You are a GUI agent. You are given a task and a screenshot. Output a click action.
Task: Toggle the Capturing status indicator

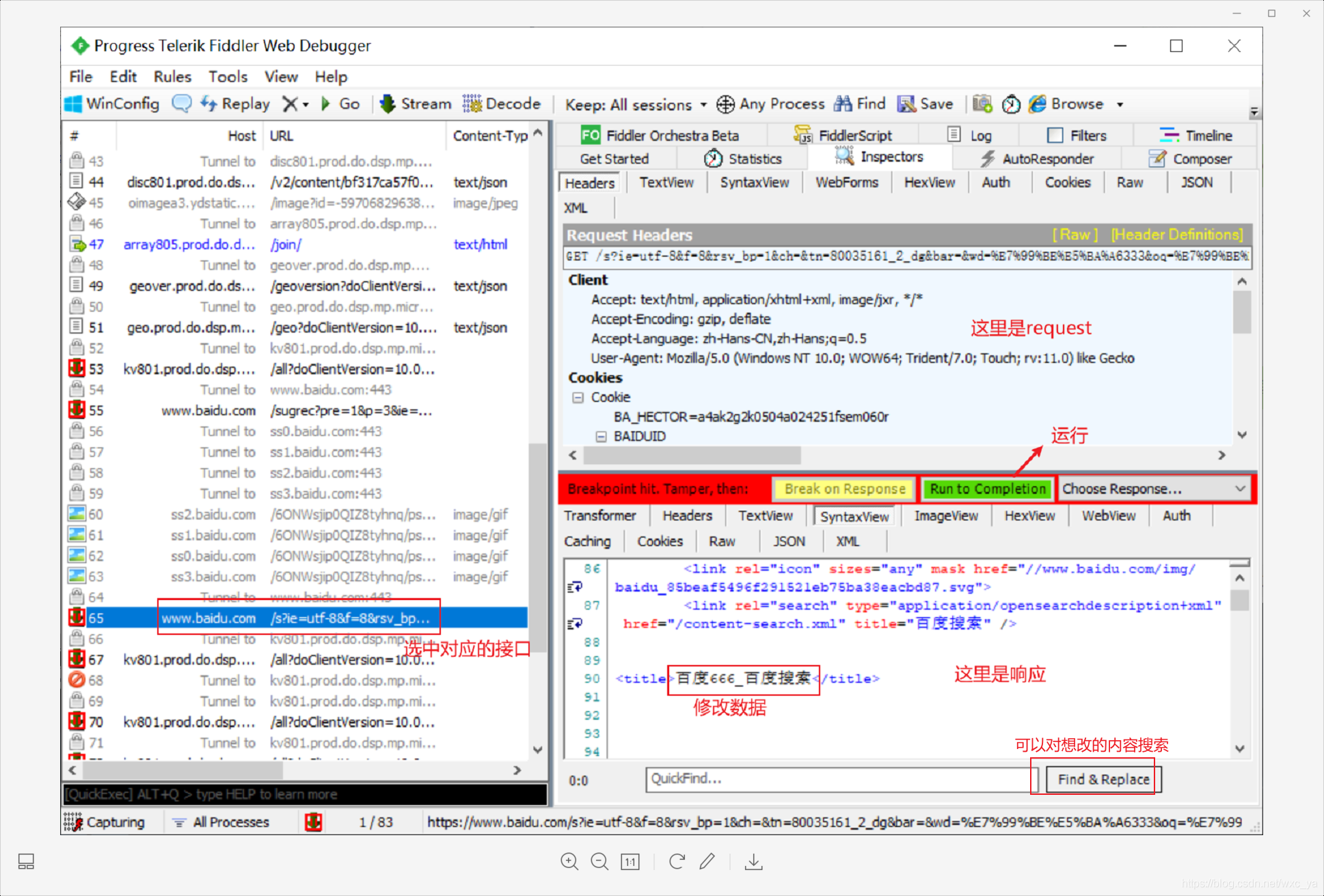[105, 822]
